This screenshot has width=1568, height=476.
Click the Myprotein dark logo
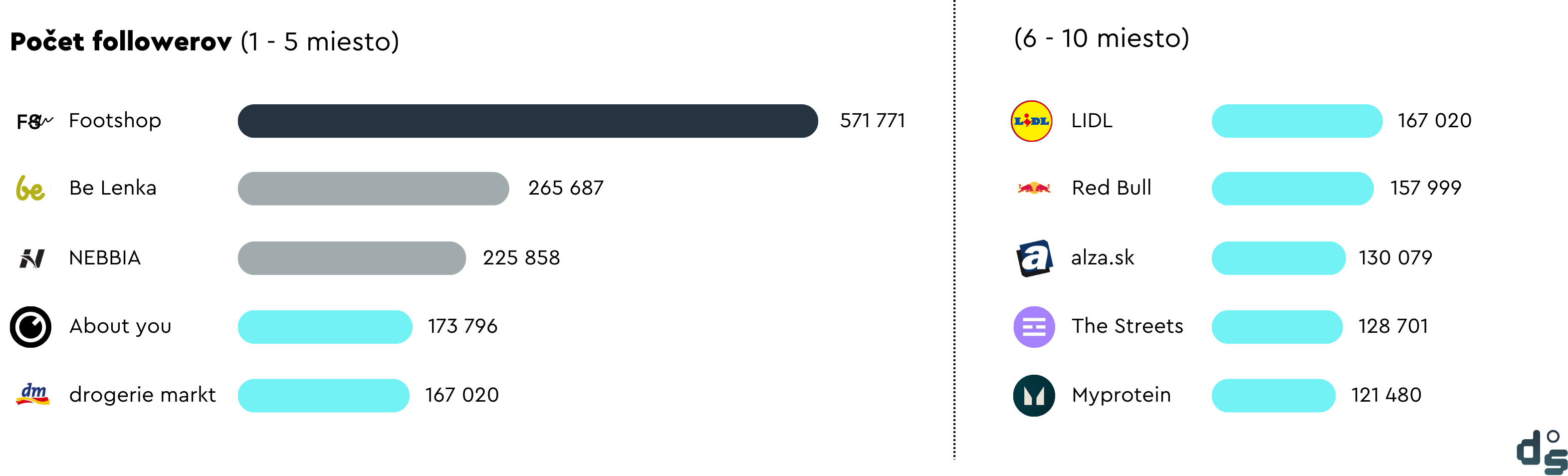point(1034,396)
